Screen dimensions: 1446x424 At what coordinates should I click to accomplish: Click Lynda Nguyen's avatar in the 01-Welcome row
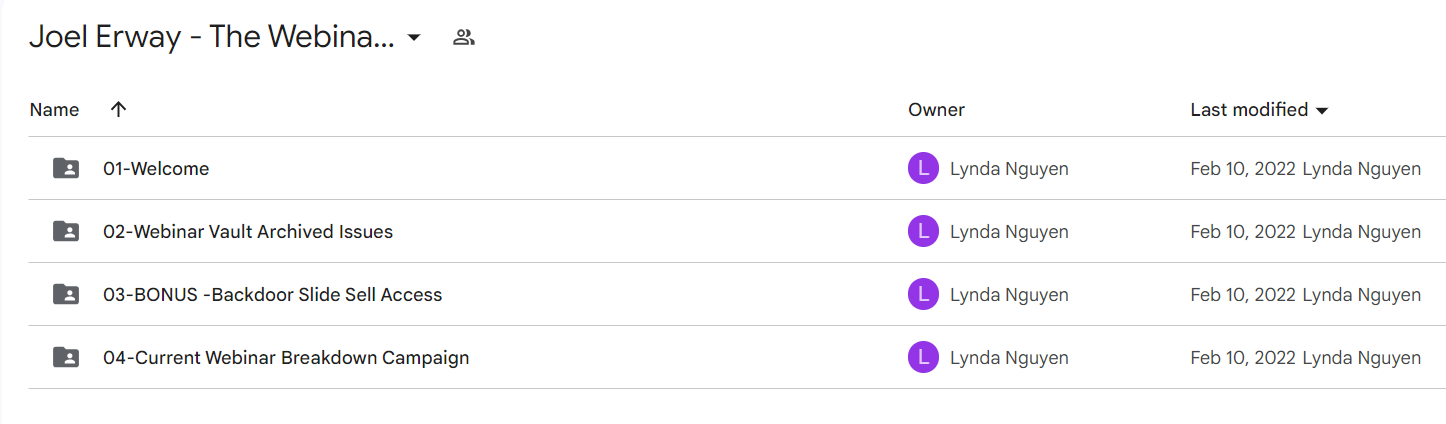point(924,169)
